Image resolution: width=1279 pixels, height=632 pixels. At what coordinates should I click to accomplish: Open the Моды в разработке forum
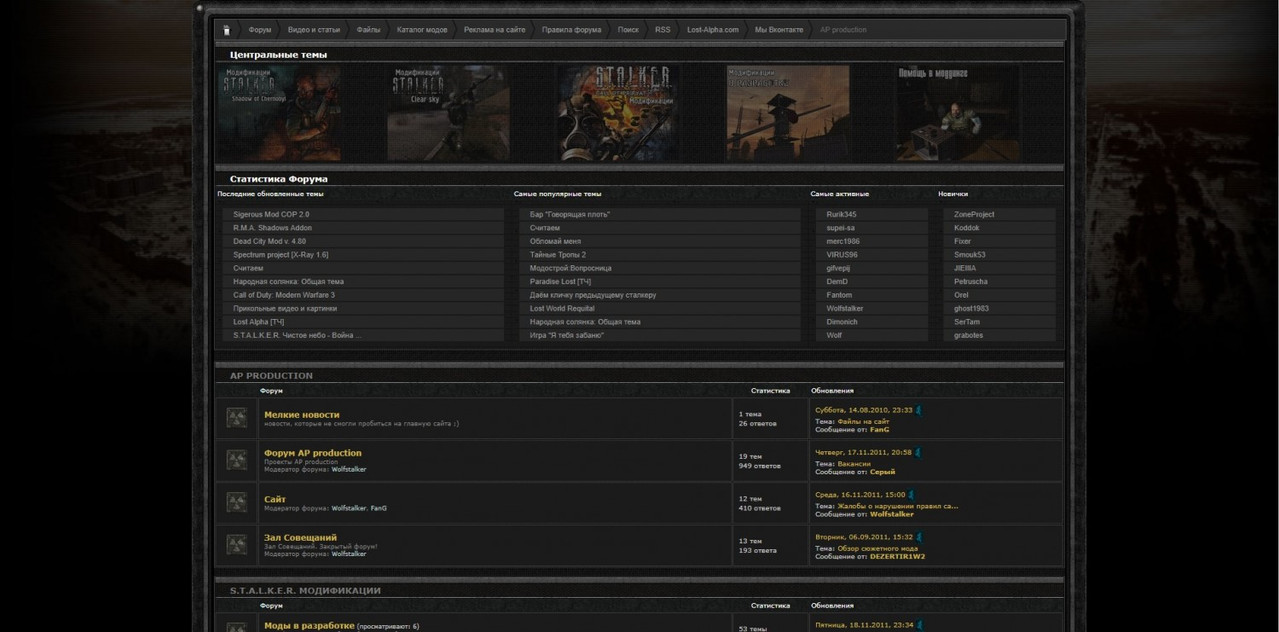(x=309, y=626)
